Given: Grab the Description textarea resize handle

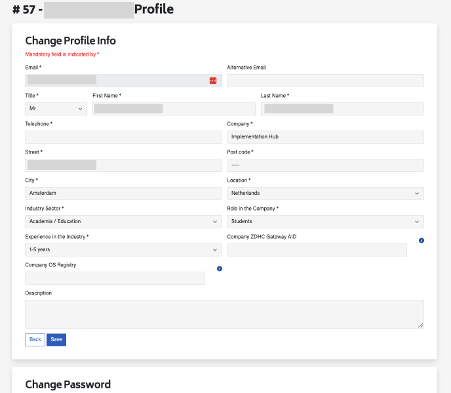Looking at the screenshot, I should [421, 325].
